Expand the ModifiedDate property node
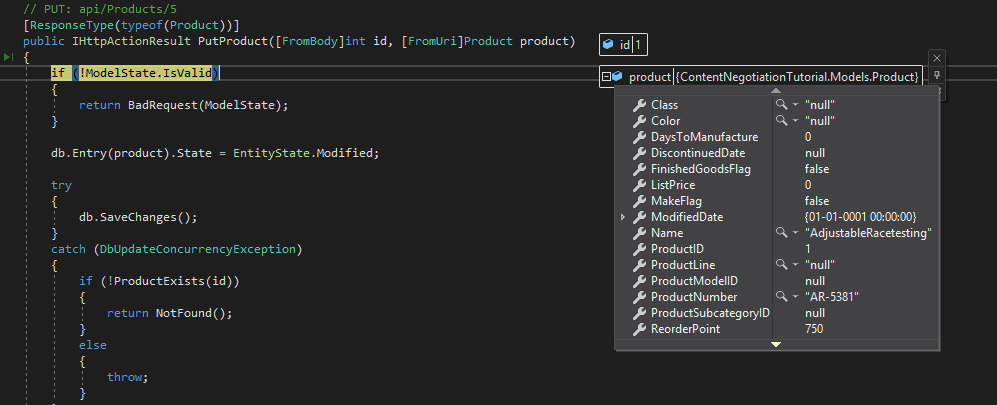Viewport: 997px width, 405px height. point(623,217)
